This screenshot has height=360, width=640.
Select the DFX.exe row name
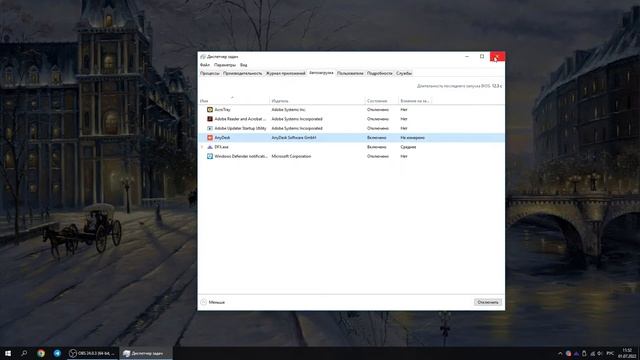(222, 147)
